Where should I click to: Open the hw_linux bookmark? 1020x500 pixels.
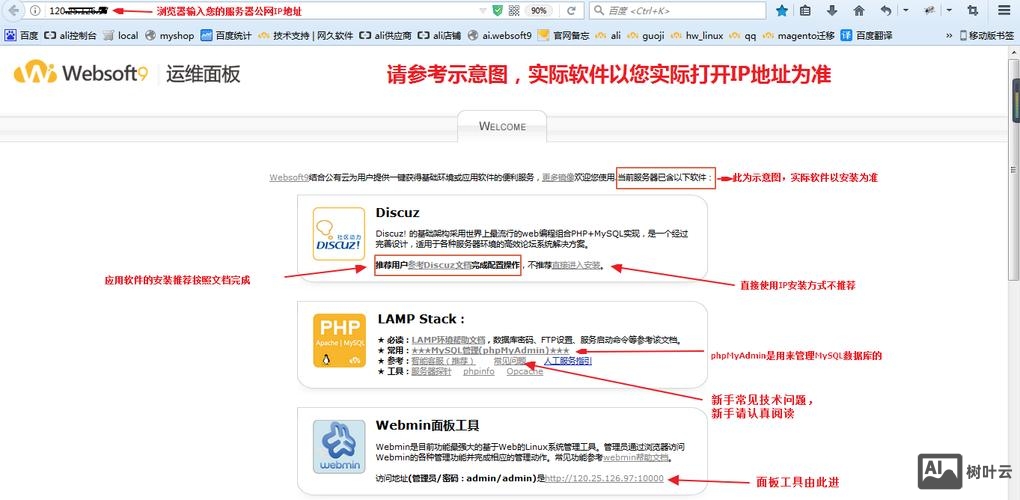[x=697, y=36]
